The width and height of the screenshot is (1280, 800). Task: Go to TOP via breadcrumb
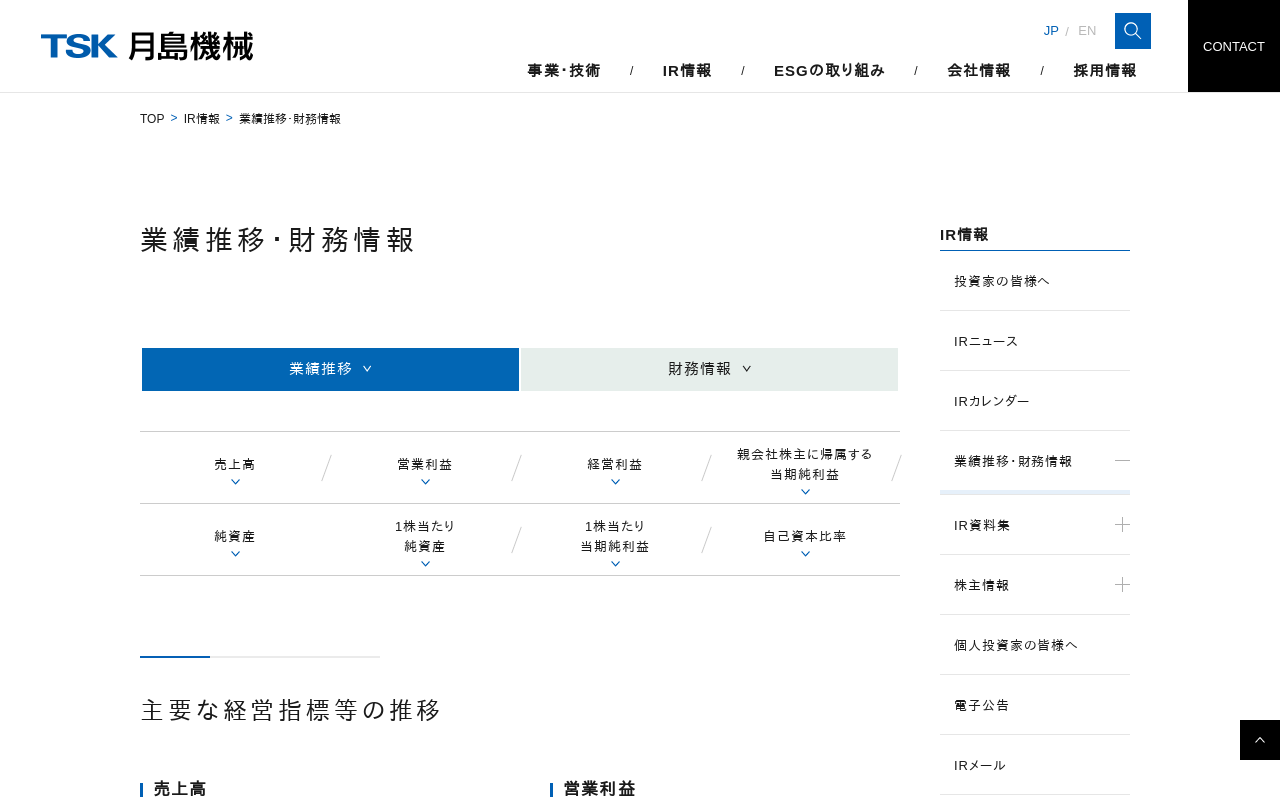pos(152,119)
